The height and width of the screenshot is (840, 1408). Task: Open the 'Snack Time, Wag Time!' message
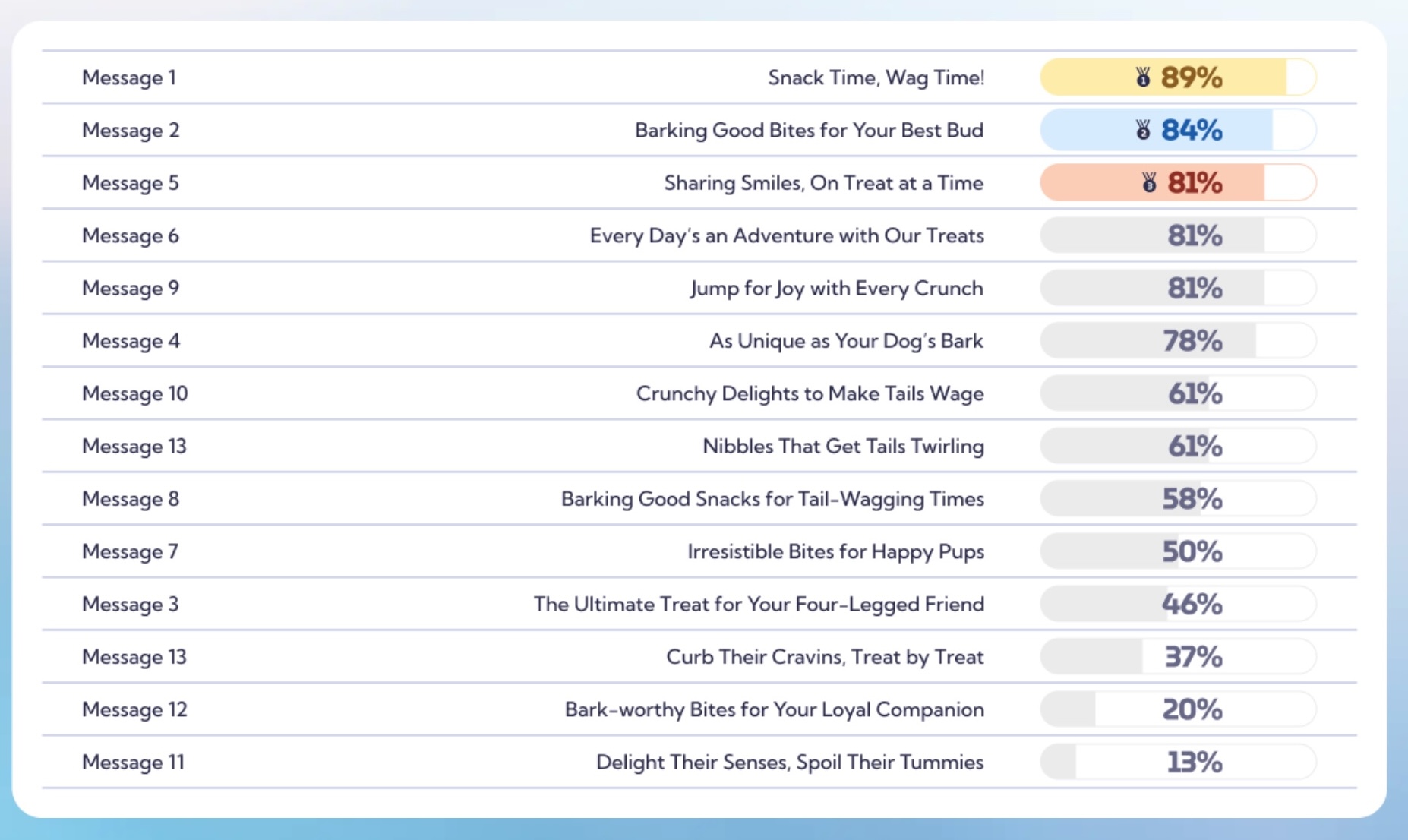point(876,77)
